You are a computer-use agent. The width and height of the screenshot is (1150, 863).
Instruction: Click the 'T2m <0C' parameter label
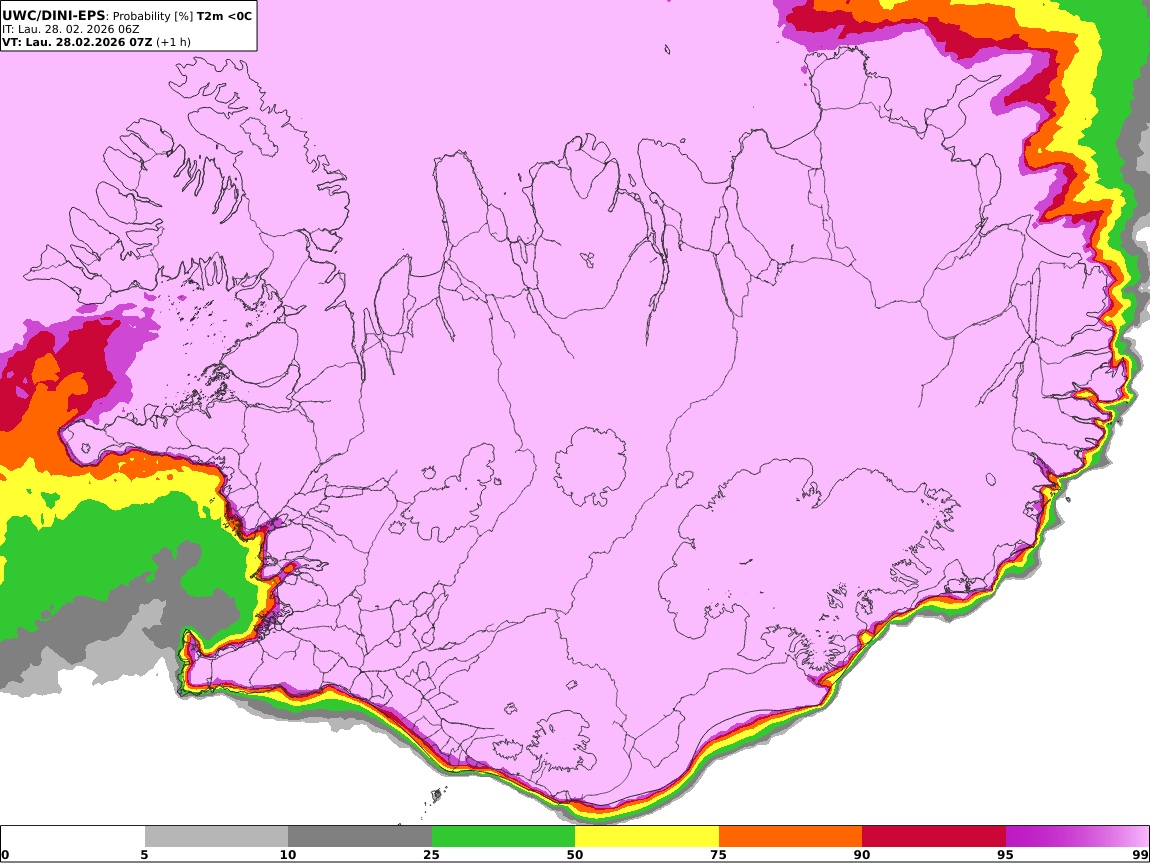224,15
